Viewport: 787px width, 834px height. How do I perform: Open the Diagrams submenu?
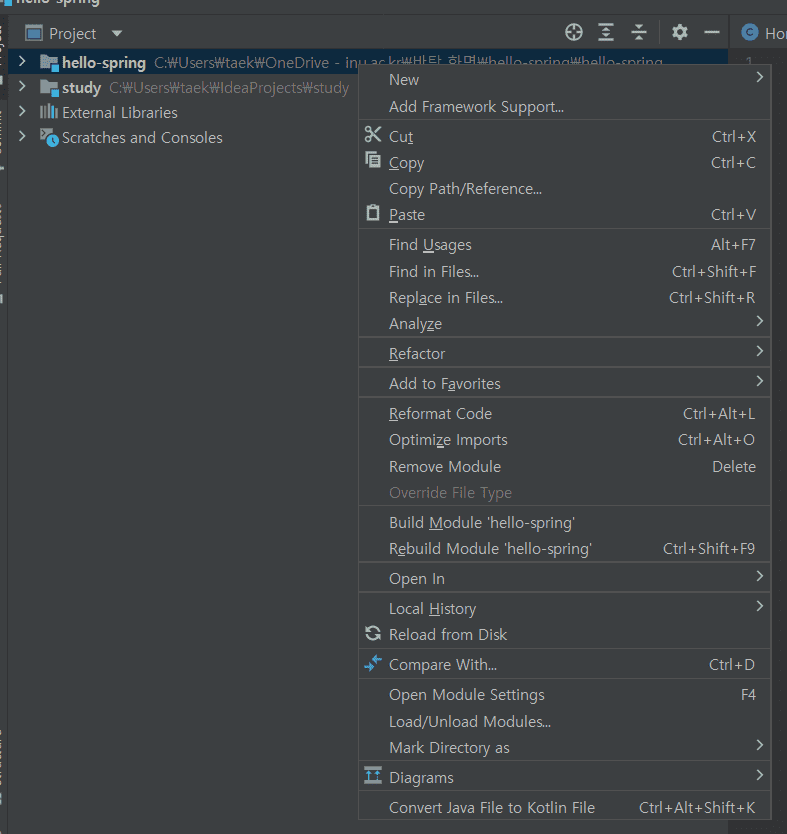565,777
